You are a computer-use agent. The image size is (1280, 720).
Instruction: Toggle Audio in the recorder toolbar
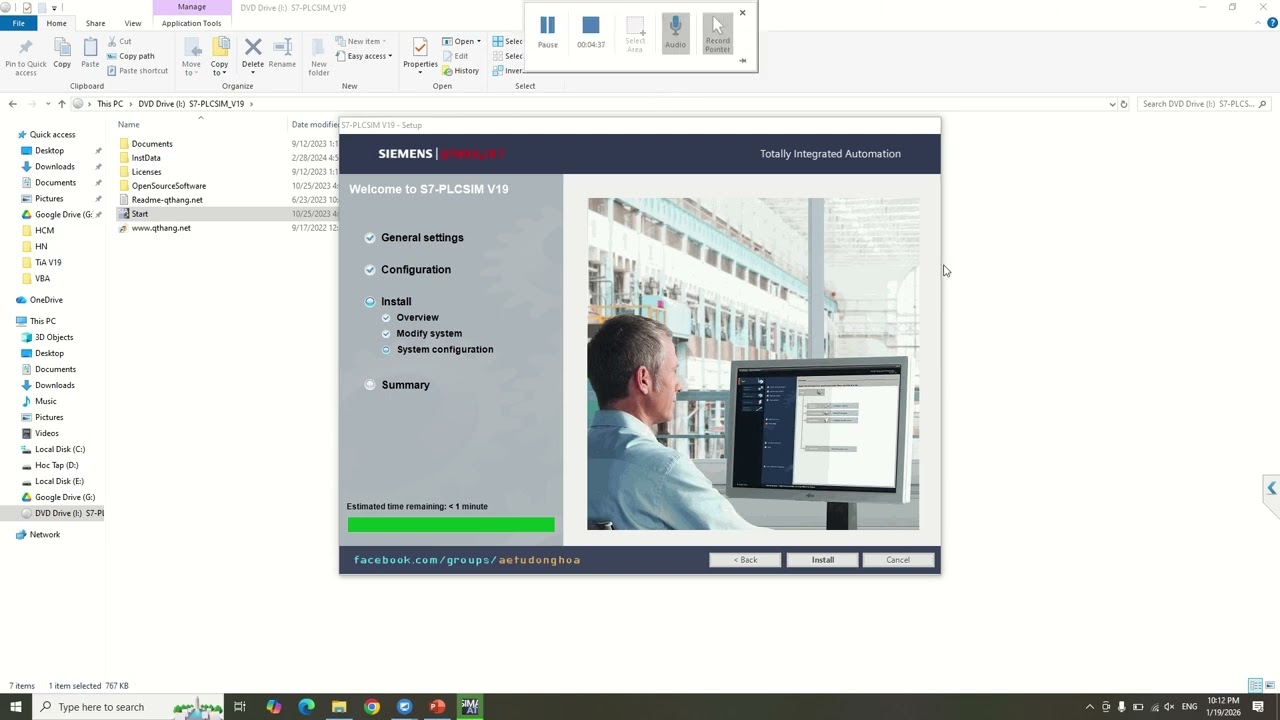(x=676, y=31)
